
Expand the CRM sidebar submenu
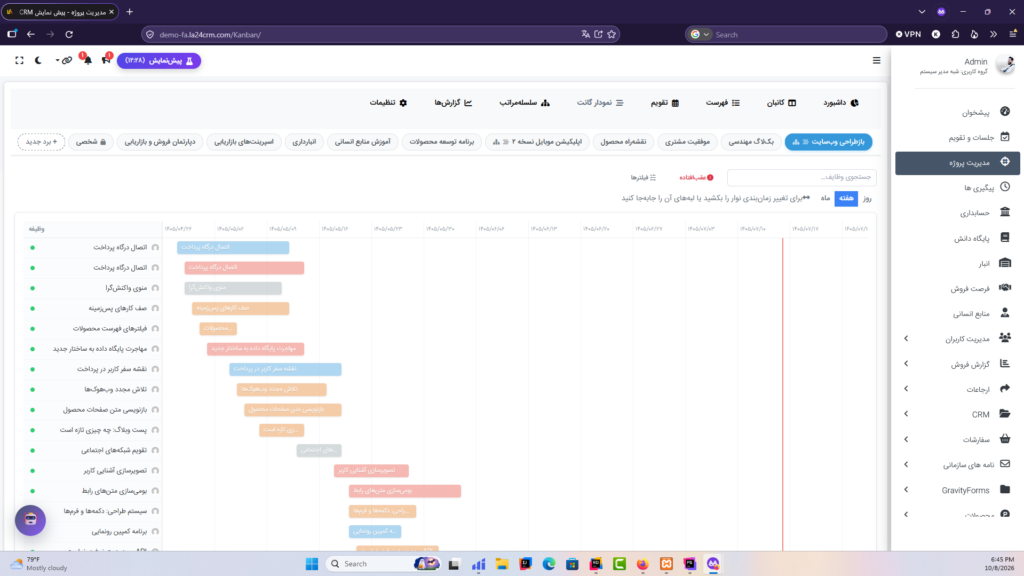[x=906, y=414]
